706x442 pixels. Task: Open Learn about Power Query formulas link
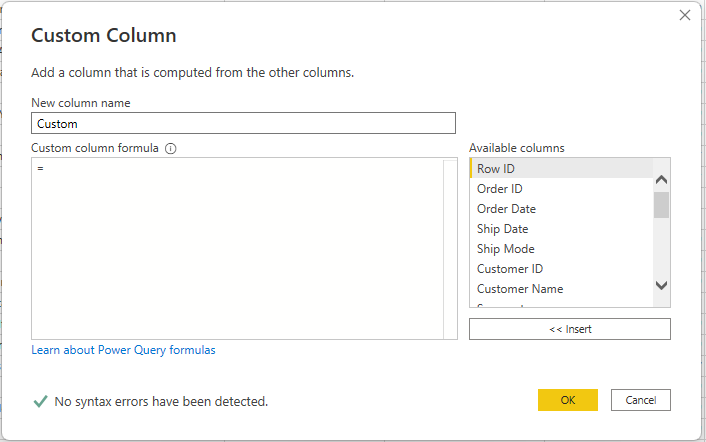(123, 350)
